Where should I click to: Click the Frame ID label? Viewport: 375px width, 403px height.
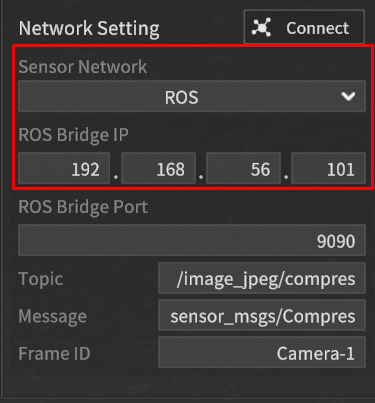(x=54, y=353)
